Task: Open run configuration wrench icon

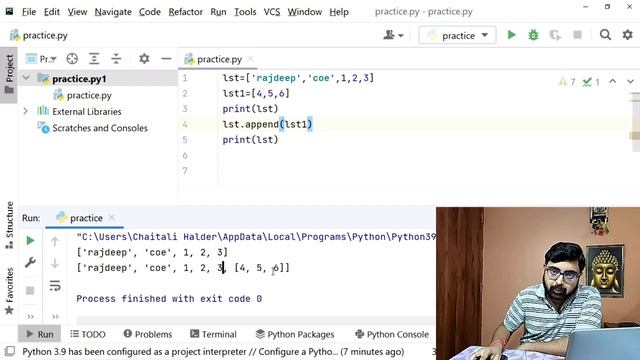Action: [30, 262]
